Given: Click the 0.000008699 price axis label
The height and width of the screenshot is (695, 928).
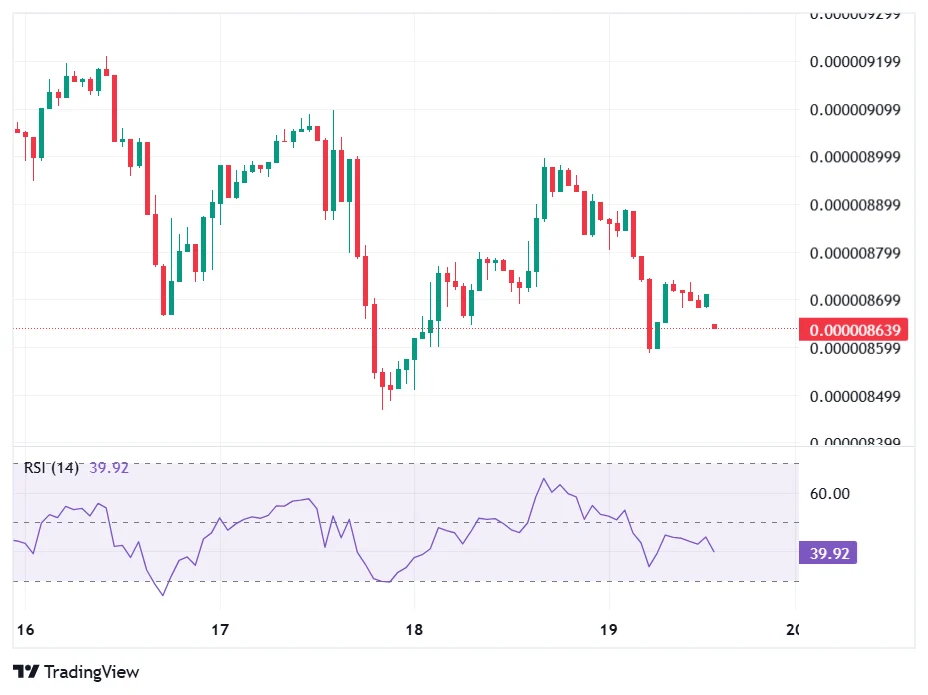Looking at the screenshot, I should (856, 300).
